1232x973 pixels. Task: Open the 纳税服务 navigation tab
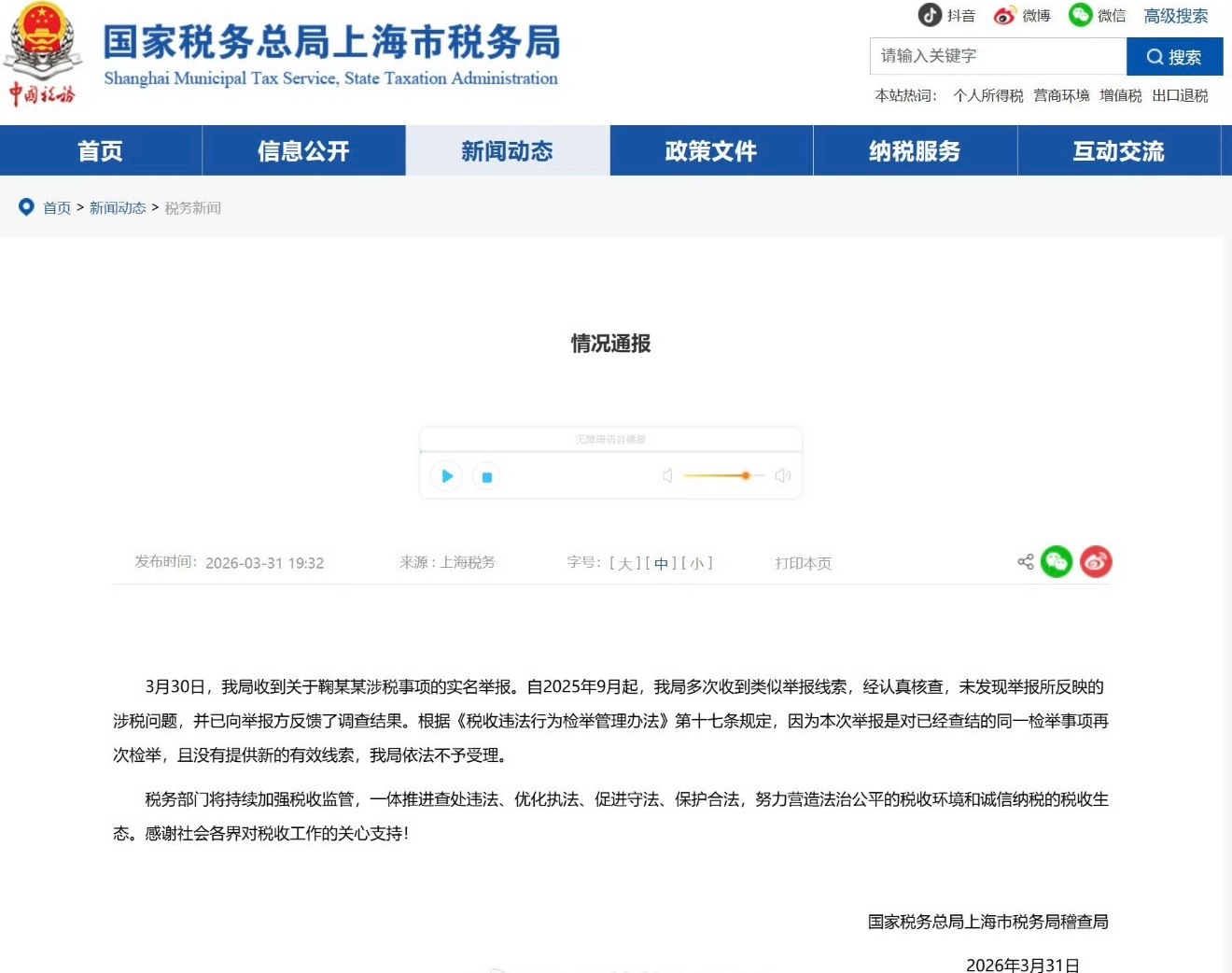(x=915, y=150)
